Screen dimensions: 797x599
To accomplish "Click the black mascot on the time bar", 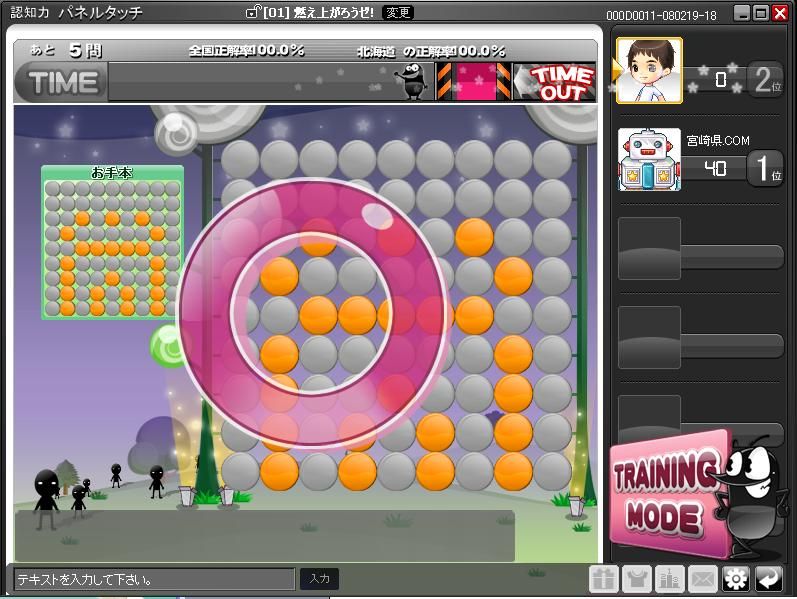I will click(414, 81).
